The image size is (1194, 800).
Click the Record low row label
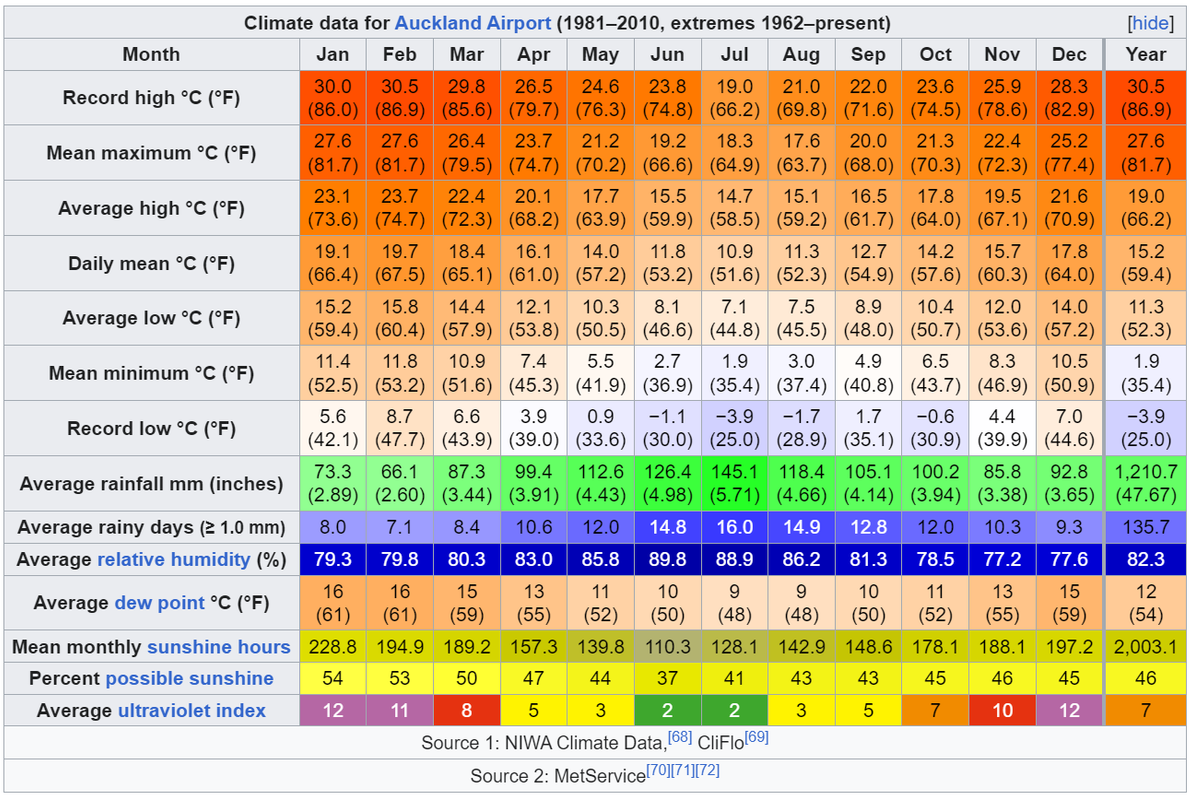(152, 429)
